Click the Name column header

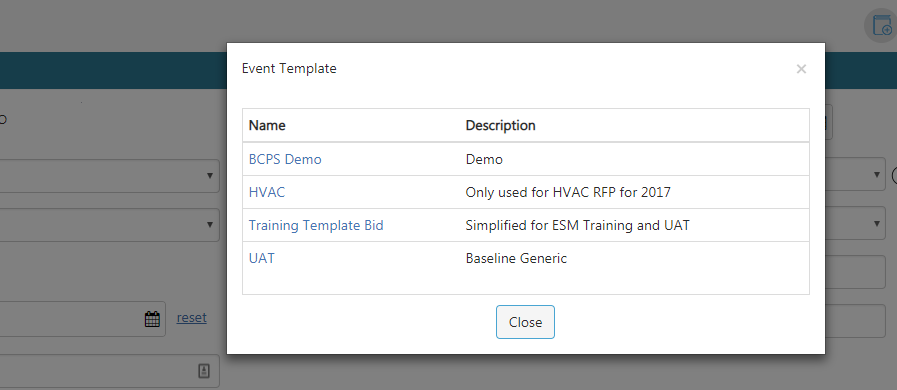(x=267, y=125)
